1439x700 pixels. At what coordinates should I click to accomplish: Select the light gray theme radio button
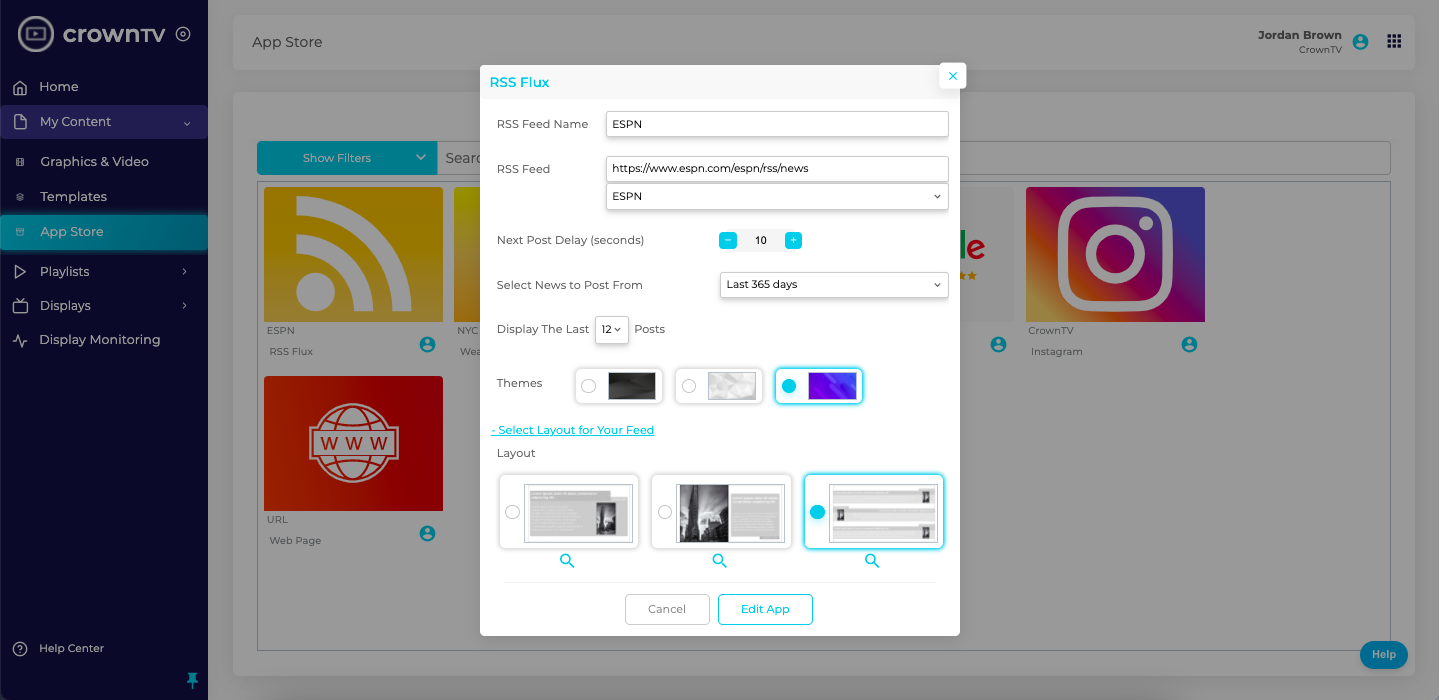pos(688,386)
